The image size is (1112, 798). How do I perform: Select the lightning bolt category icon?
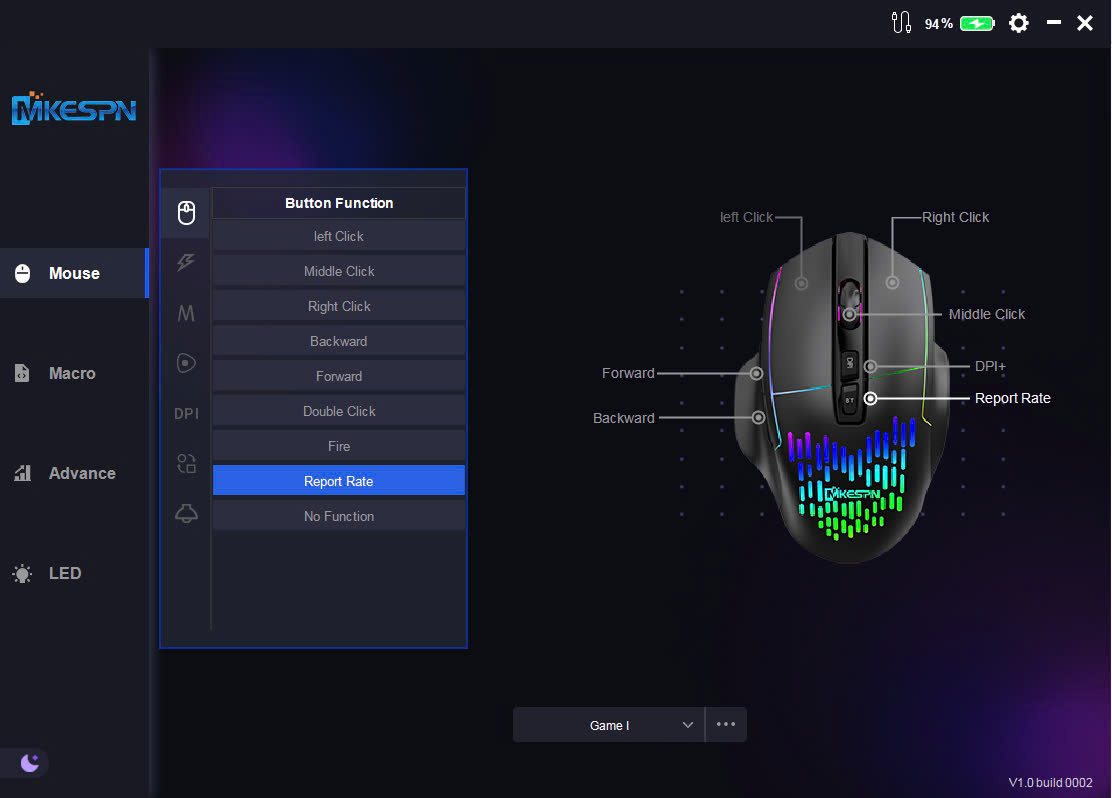[x=186, y=262]
